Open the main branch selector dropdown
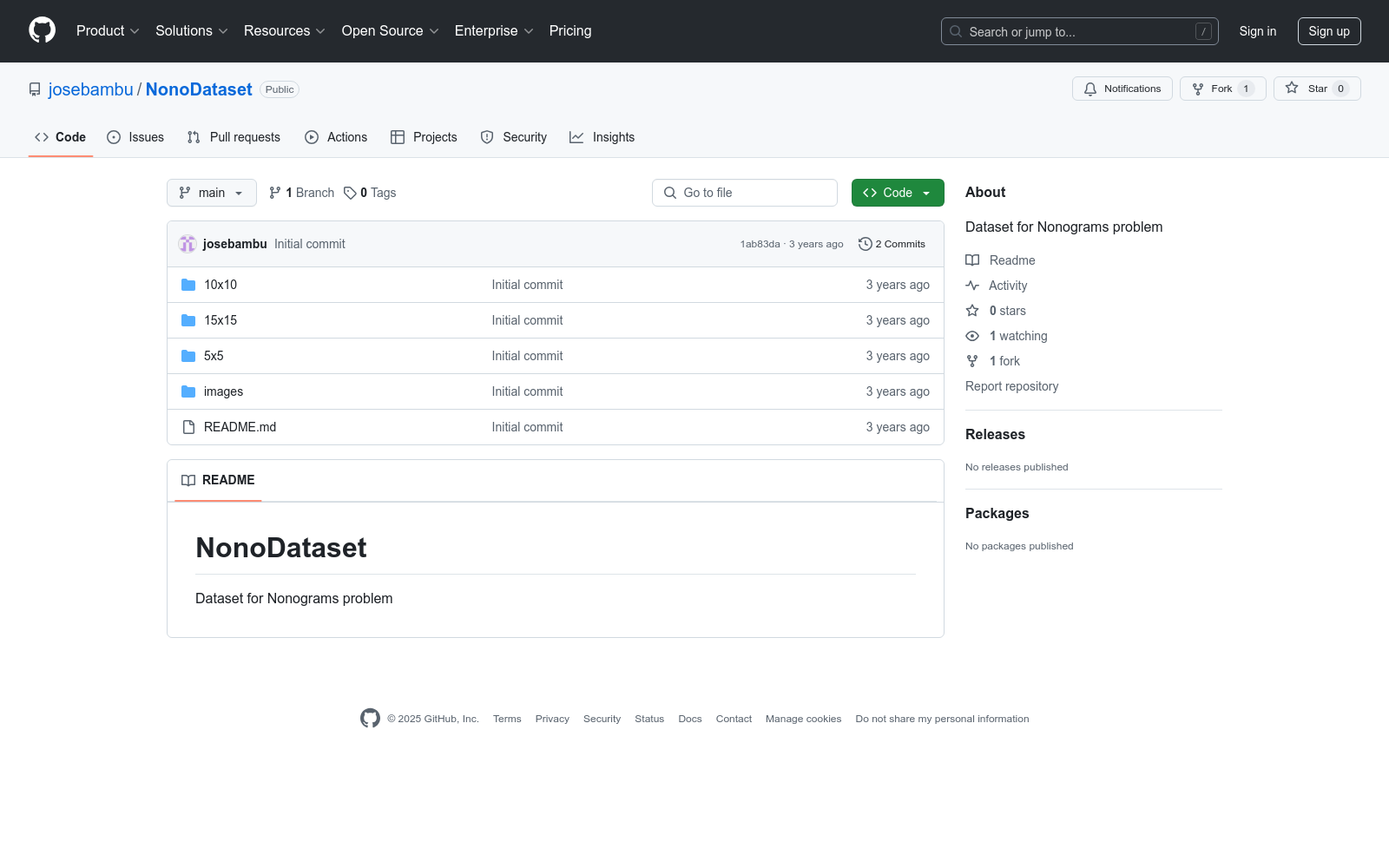 [x=212, y=193]
